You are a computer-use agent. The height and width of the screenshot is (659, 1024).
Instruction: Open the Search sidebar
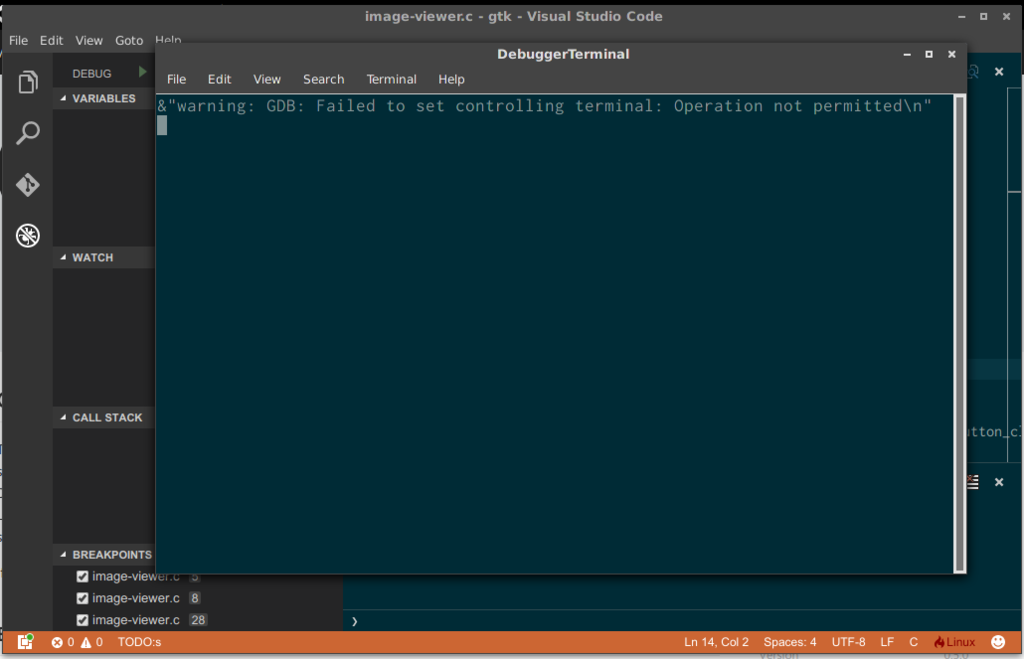[27, 132]
